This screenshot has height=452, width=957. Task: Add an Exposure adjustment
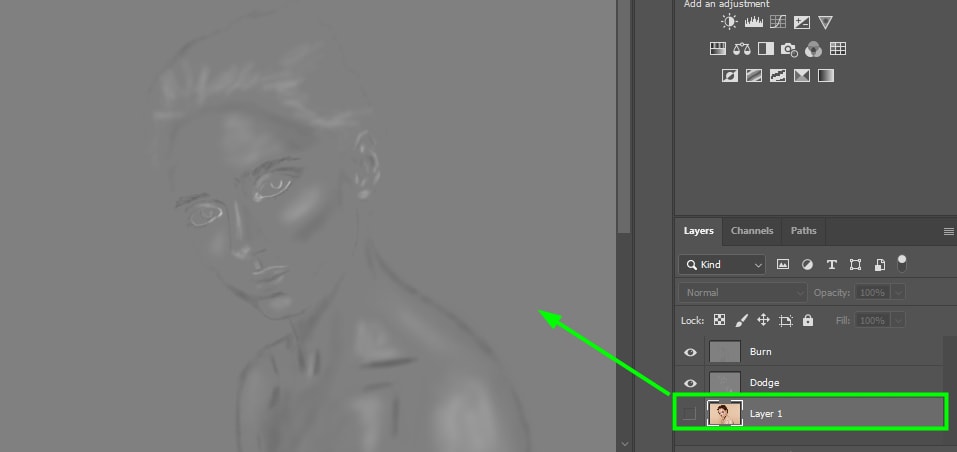coord(801,23)
